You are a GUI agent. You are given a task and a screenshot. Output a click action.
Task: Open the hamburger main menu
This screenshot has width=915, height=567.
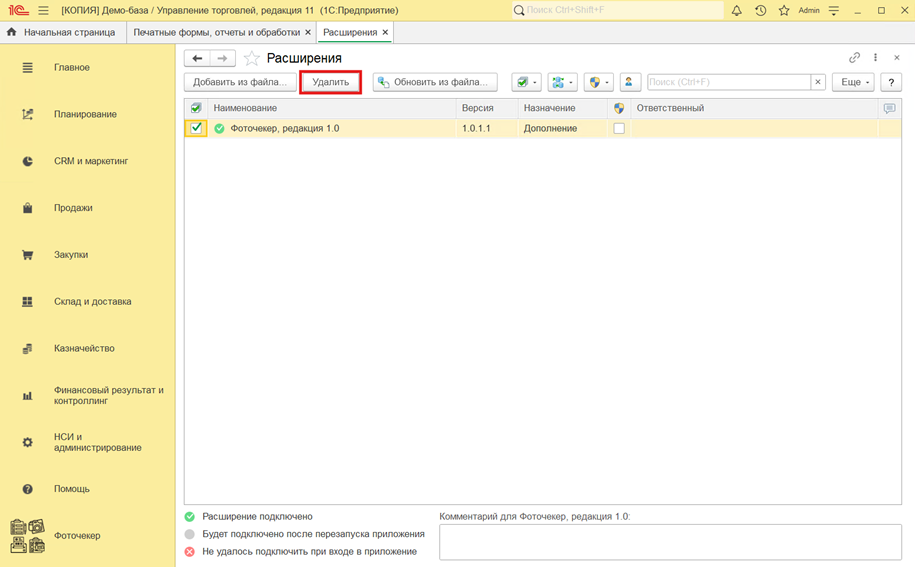pos(43,10)
